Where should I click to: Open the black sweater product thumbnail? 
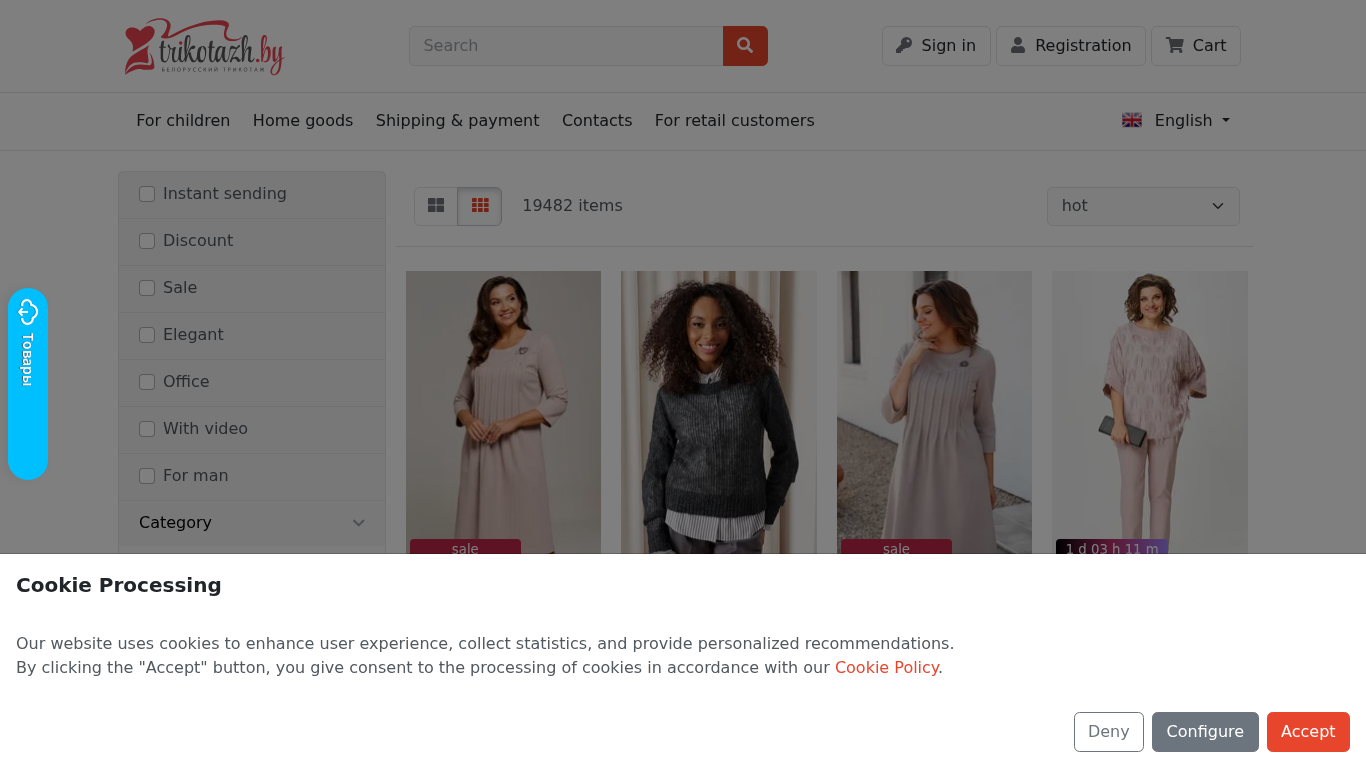719,412
